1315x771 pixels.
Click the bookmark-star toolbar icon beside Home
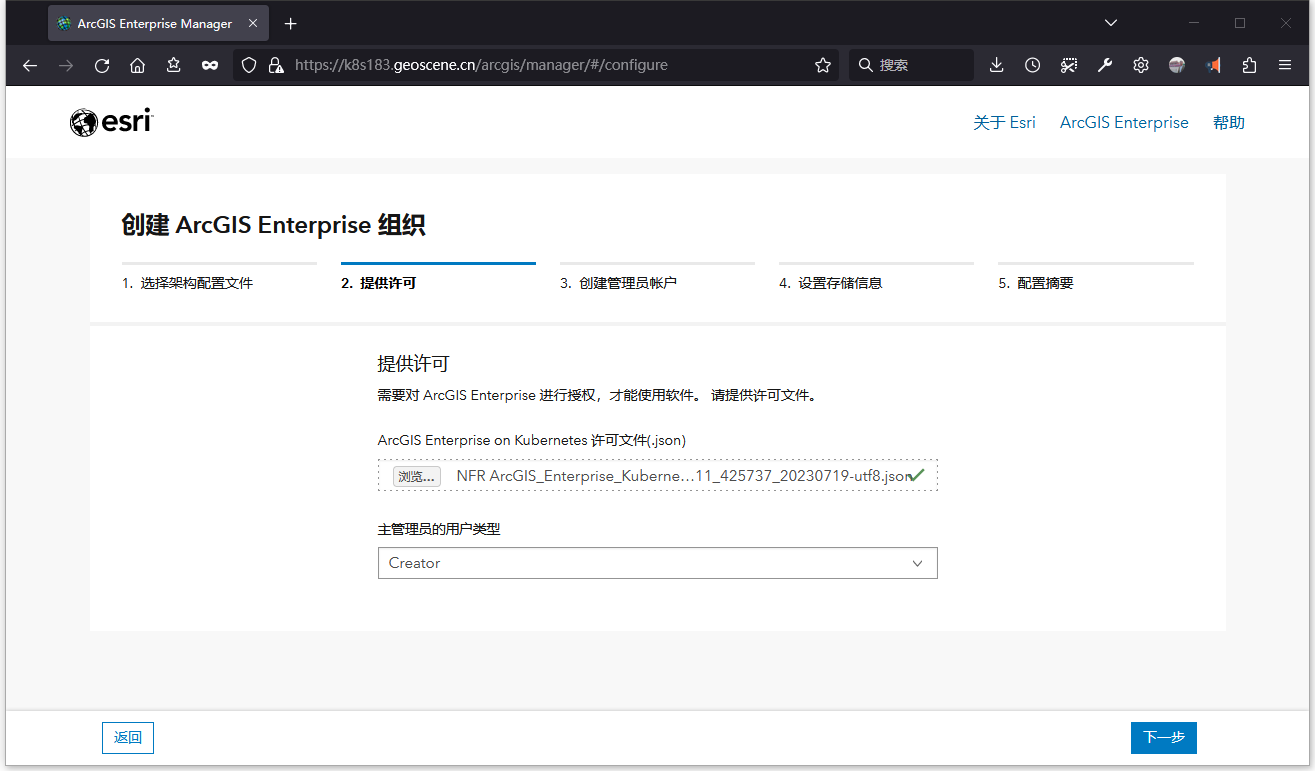(x=174, y=65)
